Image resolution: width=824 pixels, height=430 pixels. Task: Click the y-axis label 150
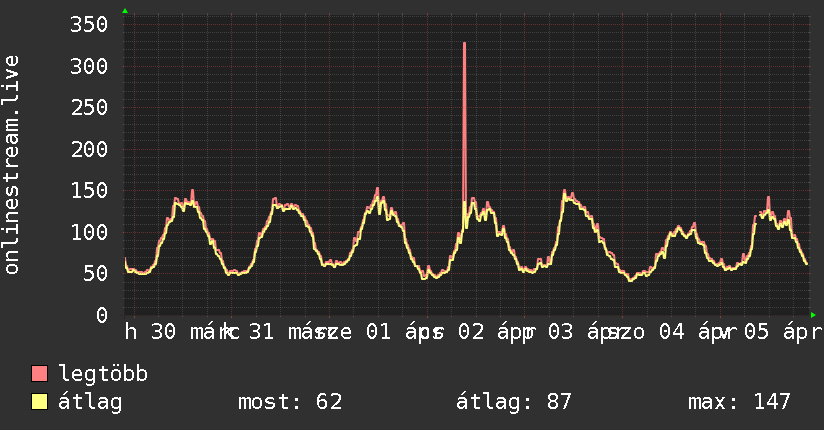coord(89,191)
